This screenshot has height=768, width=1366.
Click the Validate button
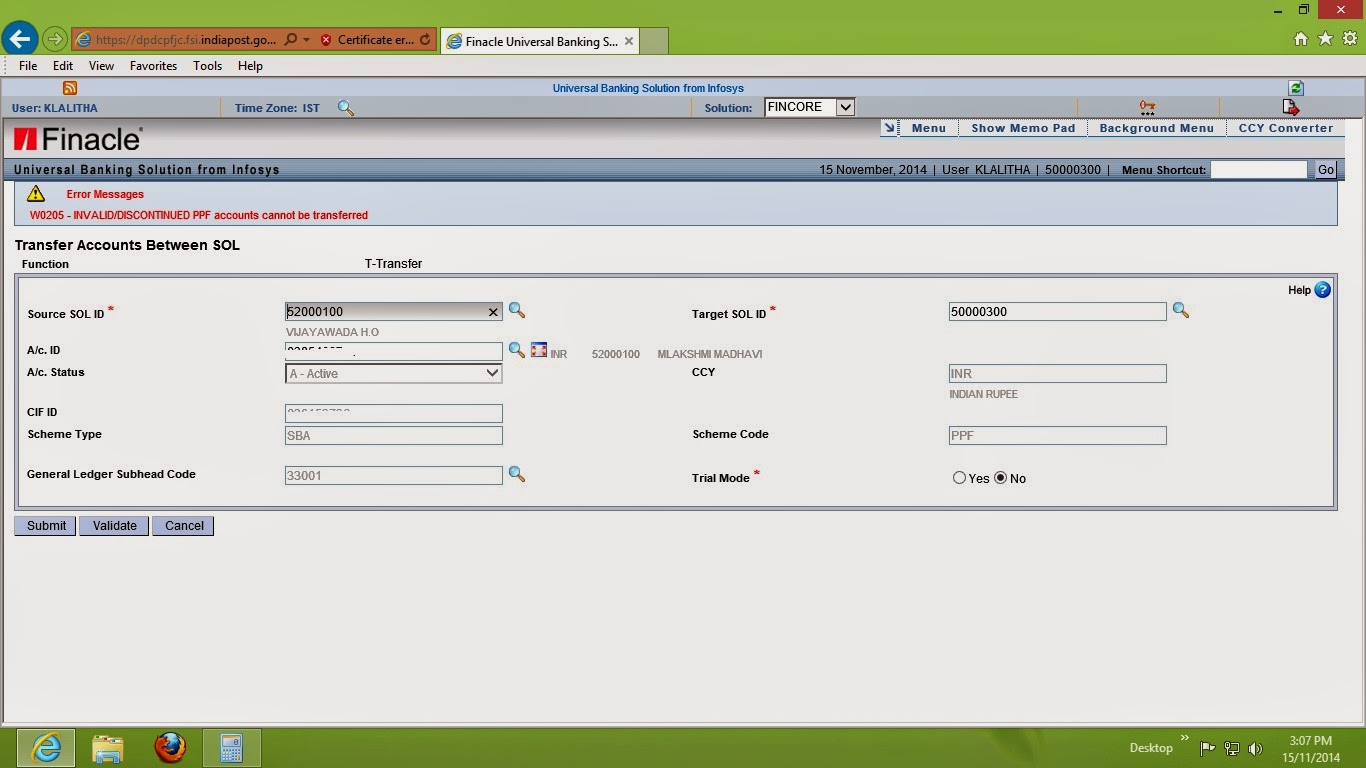(114, 526)
